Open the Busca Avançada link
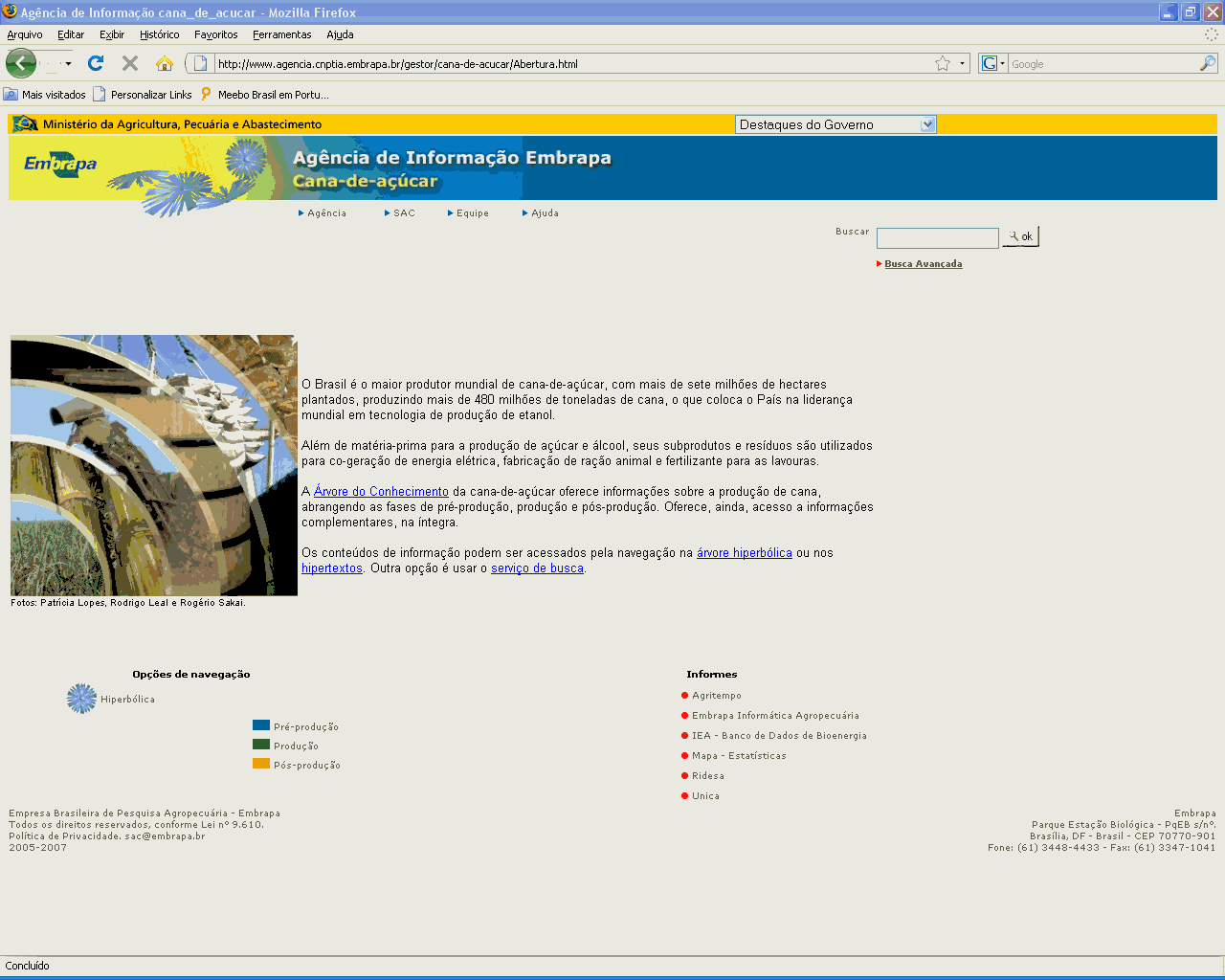1225x980 pixels. pyautogui.click(x=924, y=264)
